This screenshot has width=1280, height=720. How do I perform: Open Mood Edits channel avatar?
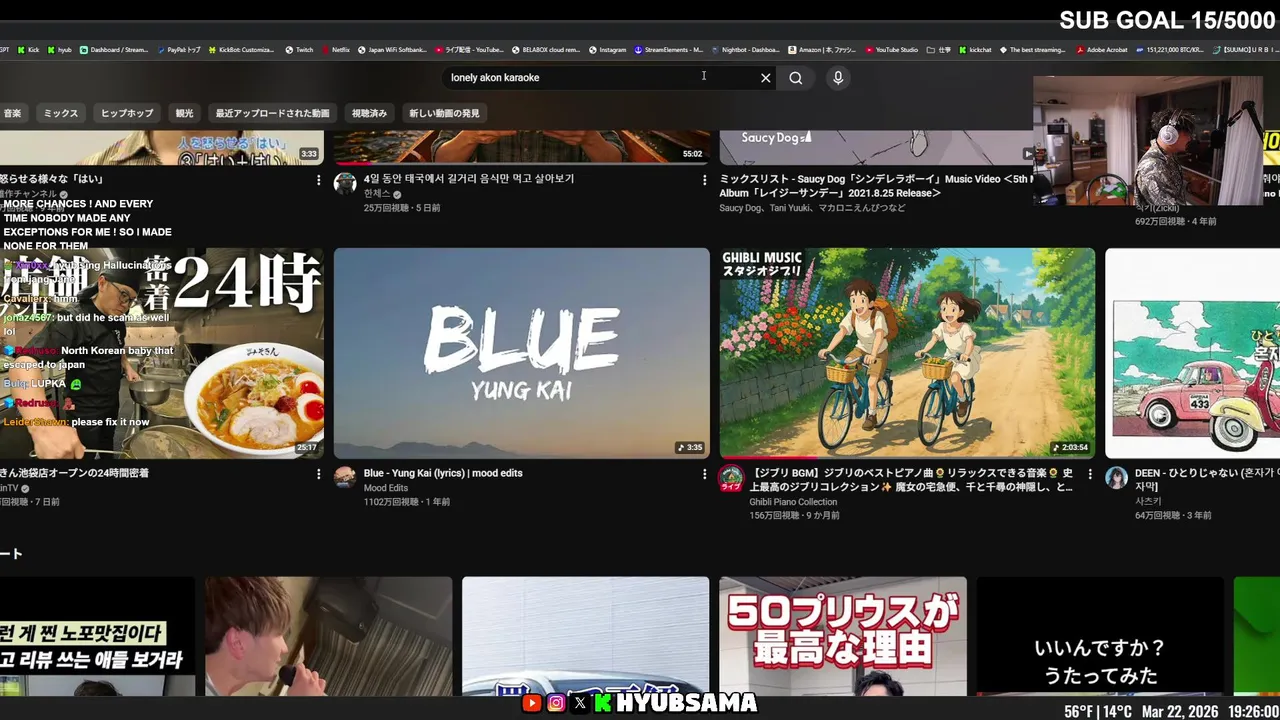pyautogui.click(x=345, y=477)
